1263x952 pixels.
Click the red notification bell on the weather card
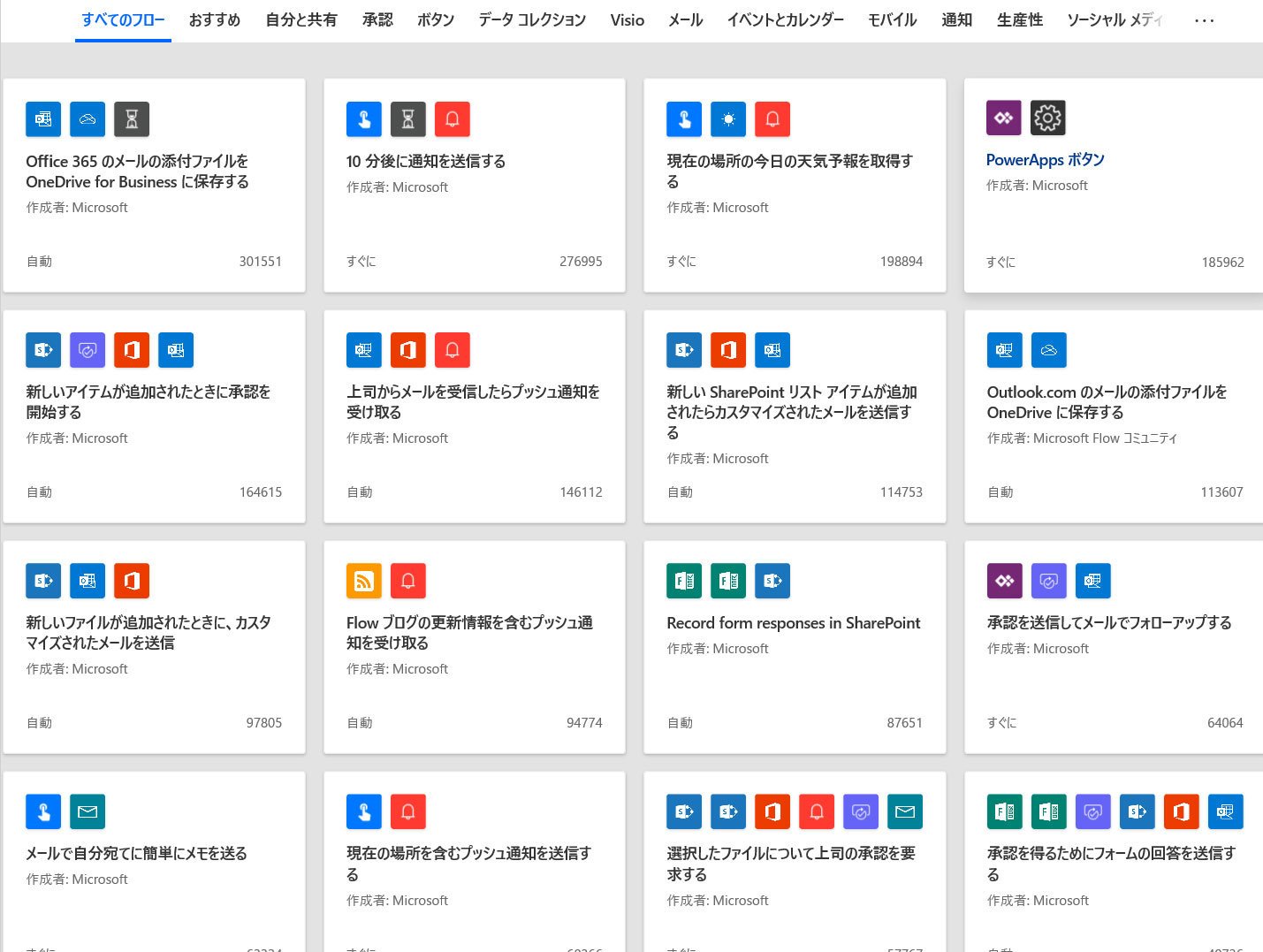click(772, 119)
